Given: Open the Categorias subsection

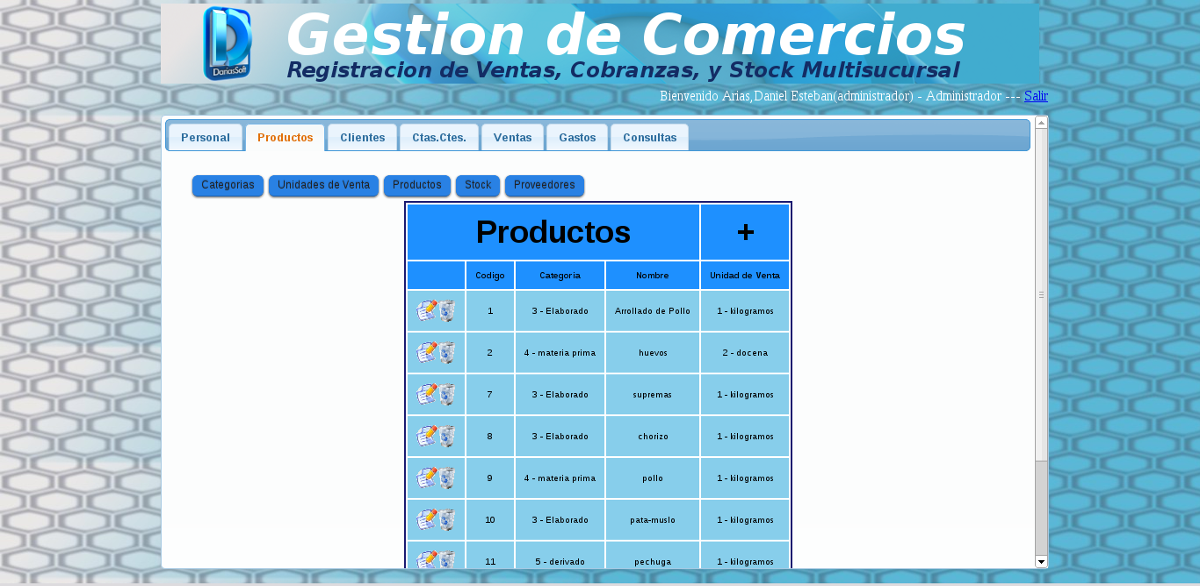Looking at the screenshot, I should click(x=227, y=185).
